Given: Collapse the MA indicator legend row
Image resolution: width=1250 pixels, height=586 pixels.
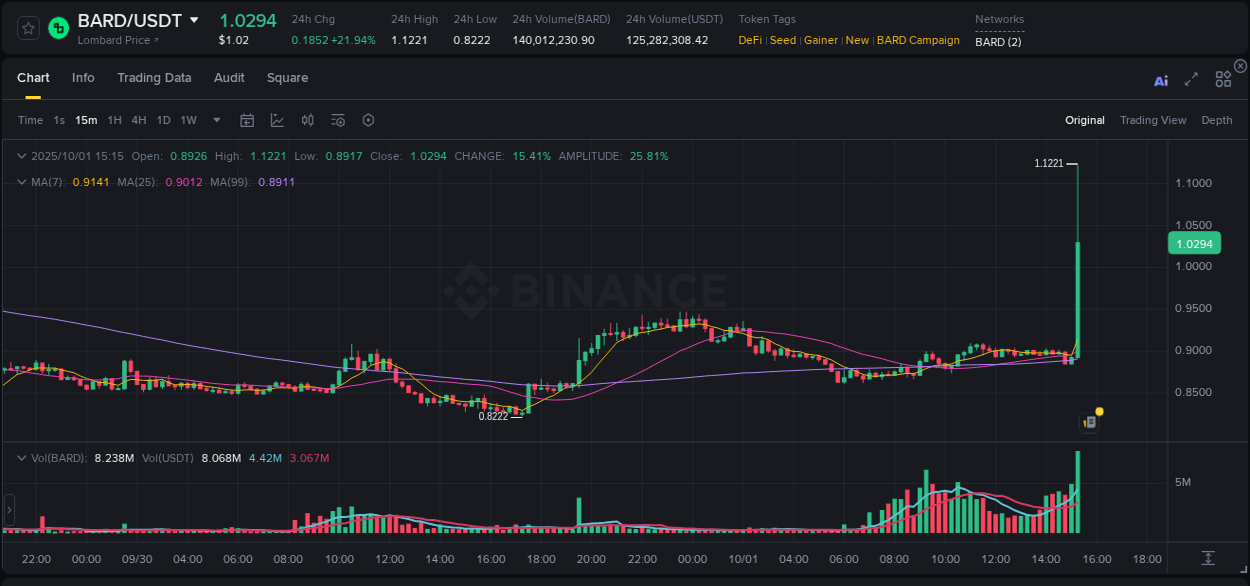Looking at the screenshot, I should 21,183.
